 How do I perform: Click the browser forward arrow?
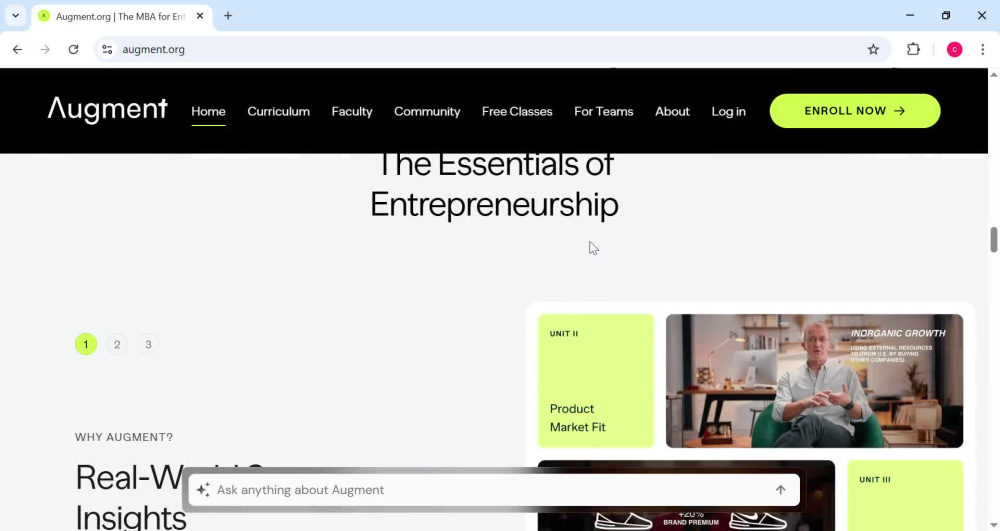point(45,49)
